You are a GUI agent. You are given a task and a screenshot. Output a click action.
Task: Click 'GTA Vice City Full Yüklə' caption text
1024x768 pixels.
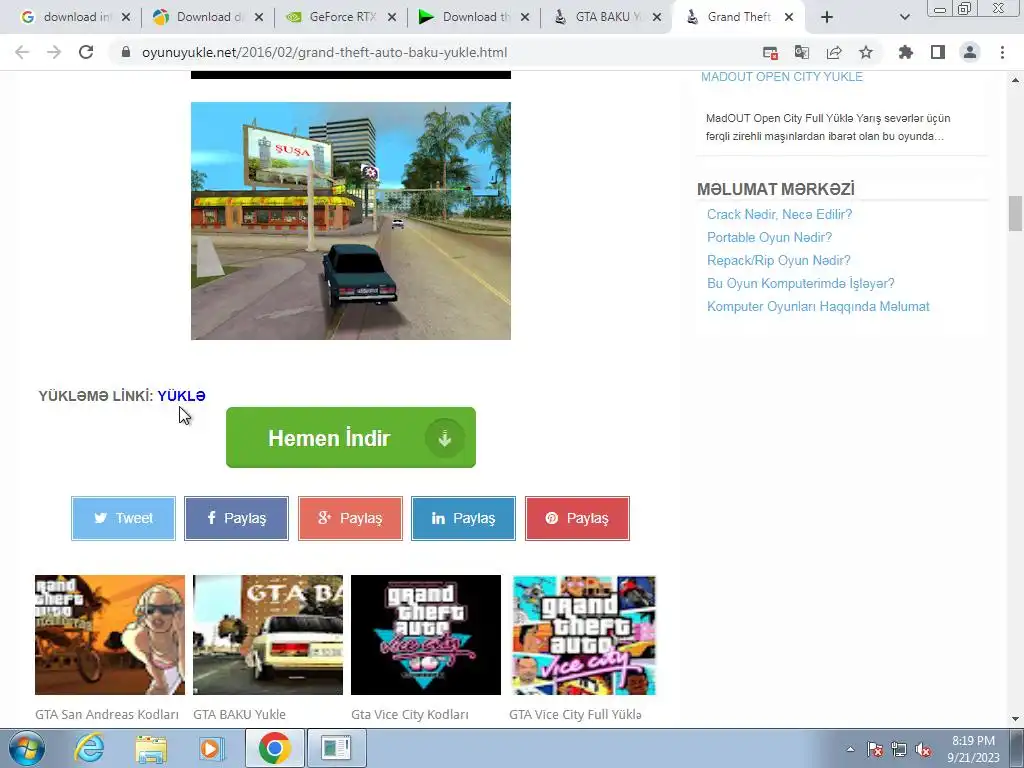pyautogui.click(x=575, y=714)
